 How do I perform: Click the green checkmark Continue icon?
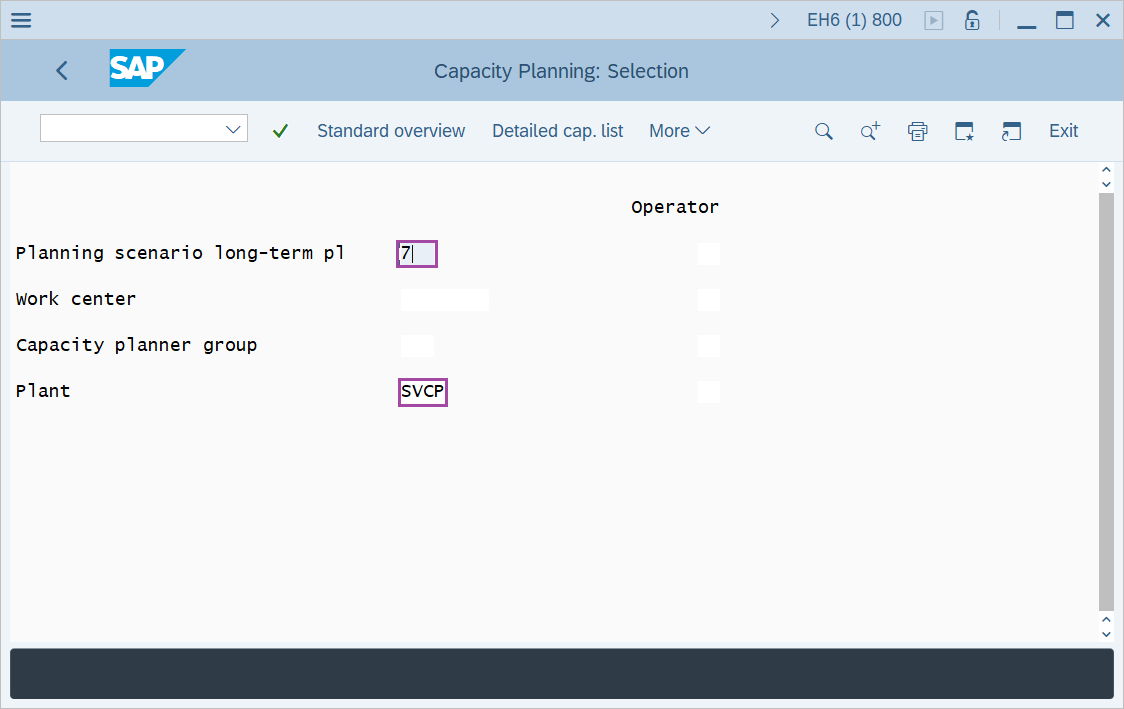pos(280,131)
